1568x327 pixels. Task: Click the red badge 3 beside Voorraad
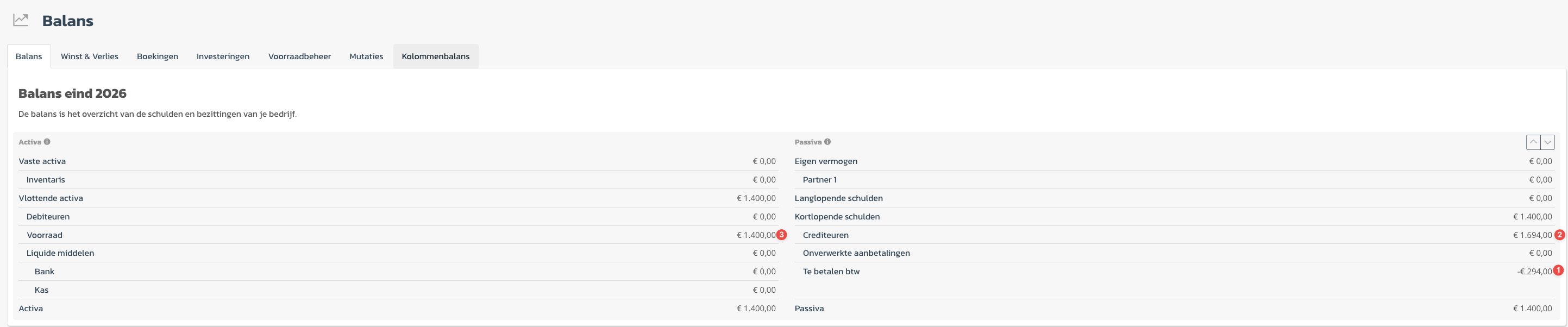pos(782,235)
